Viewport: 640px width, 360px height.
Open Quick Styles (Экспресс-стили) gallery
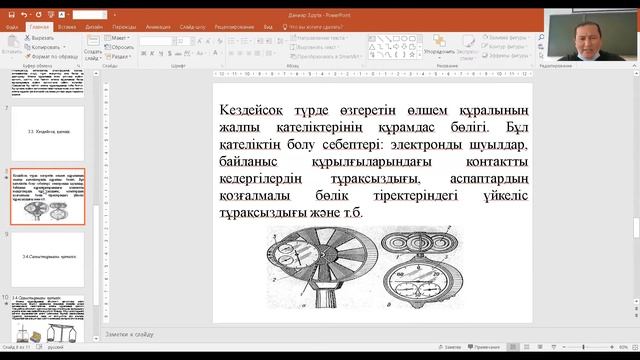pos(467,48)
